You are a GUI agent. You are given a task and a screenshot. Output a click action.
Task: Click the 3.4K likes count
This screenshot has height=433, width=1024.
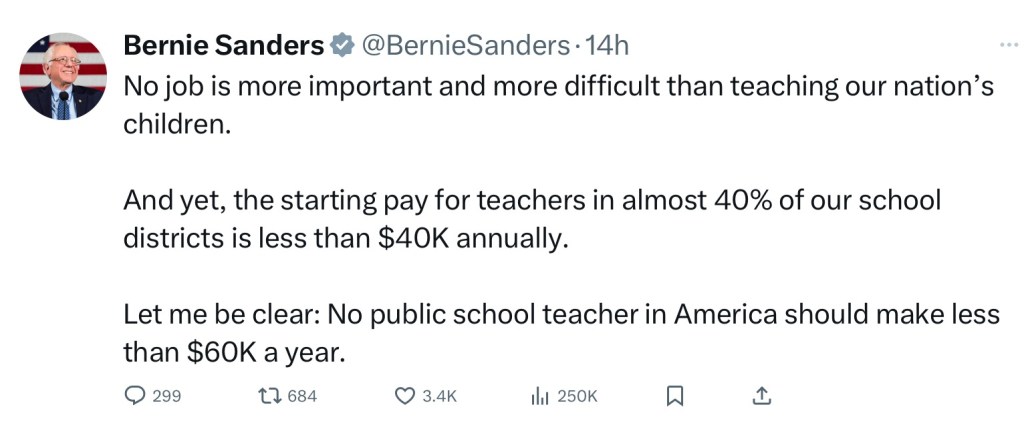(x=439, y=396)
